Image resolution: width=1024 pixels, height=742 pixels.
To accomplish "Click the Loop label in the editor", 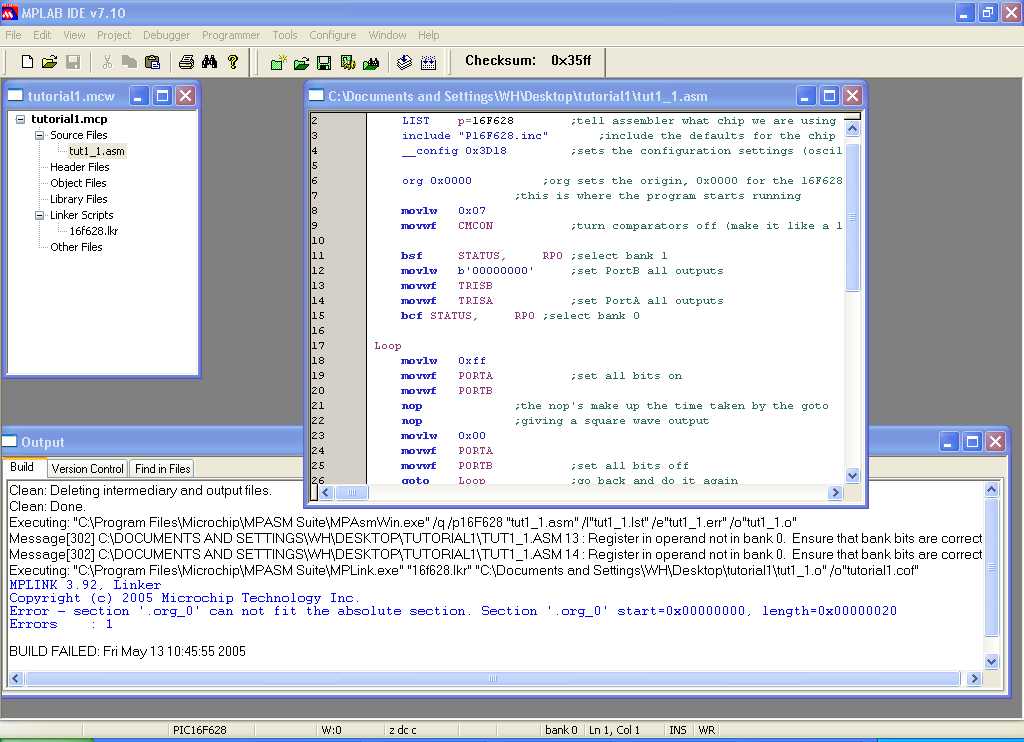I will [x=387, y=346].
